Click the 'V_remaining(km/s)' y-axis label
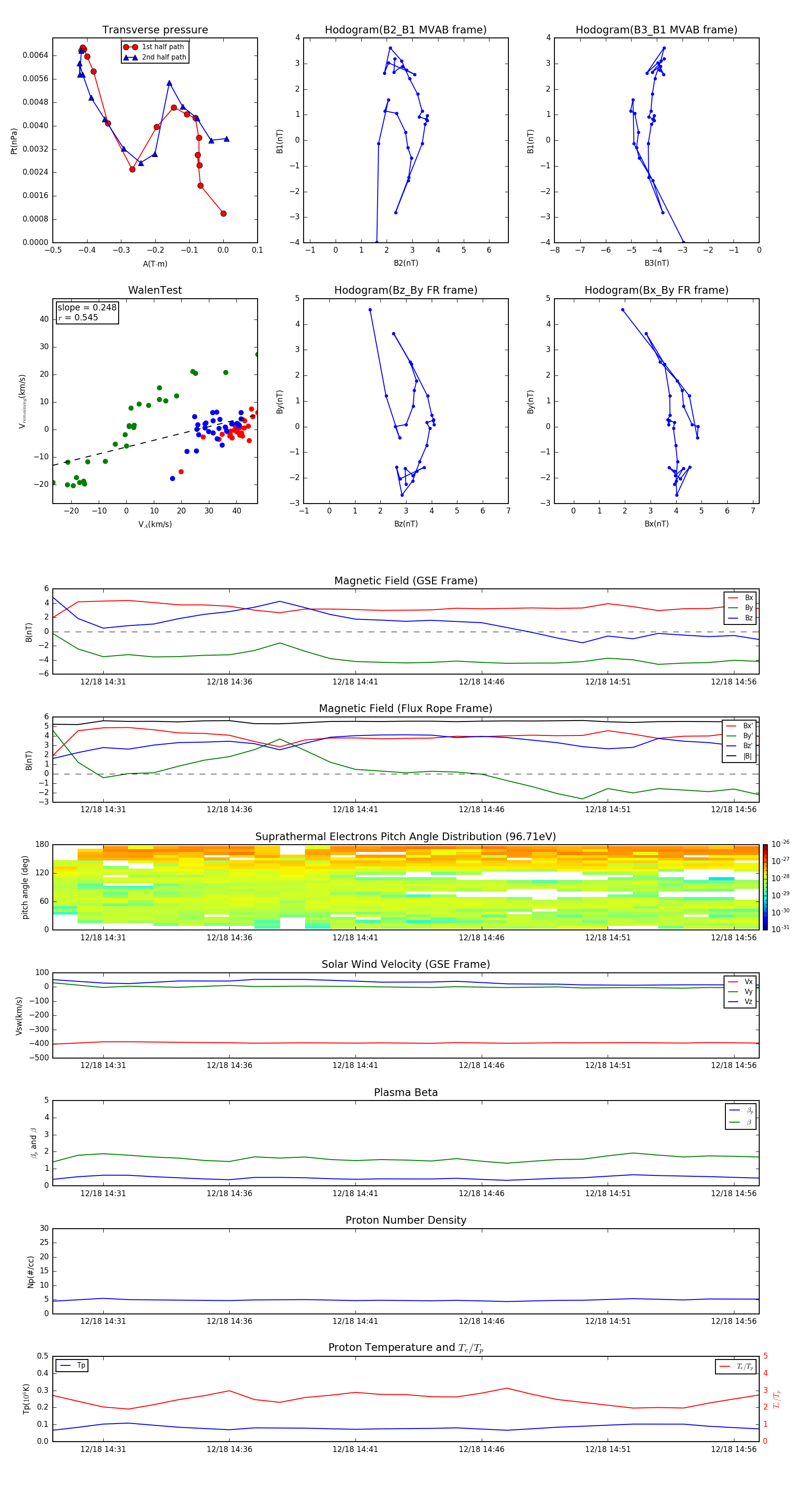This screenshot has width=812, height=1489. tap(23, 401)
